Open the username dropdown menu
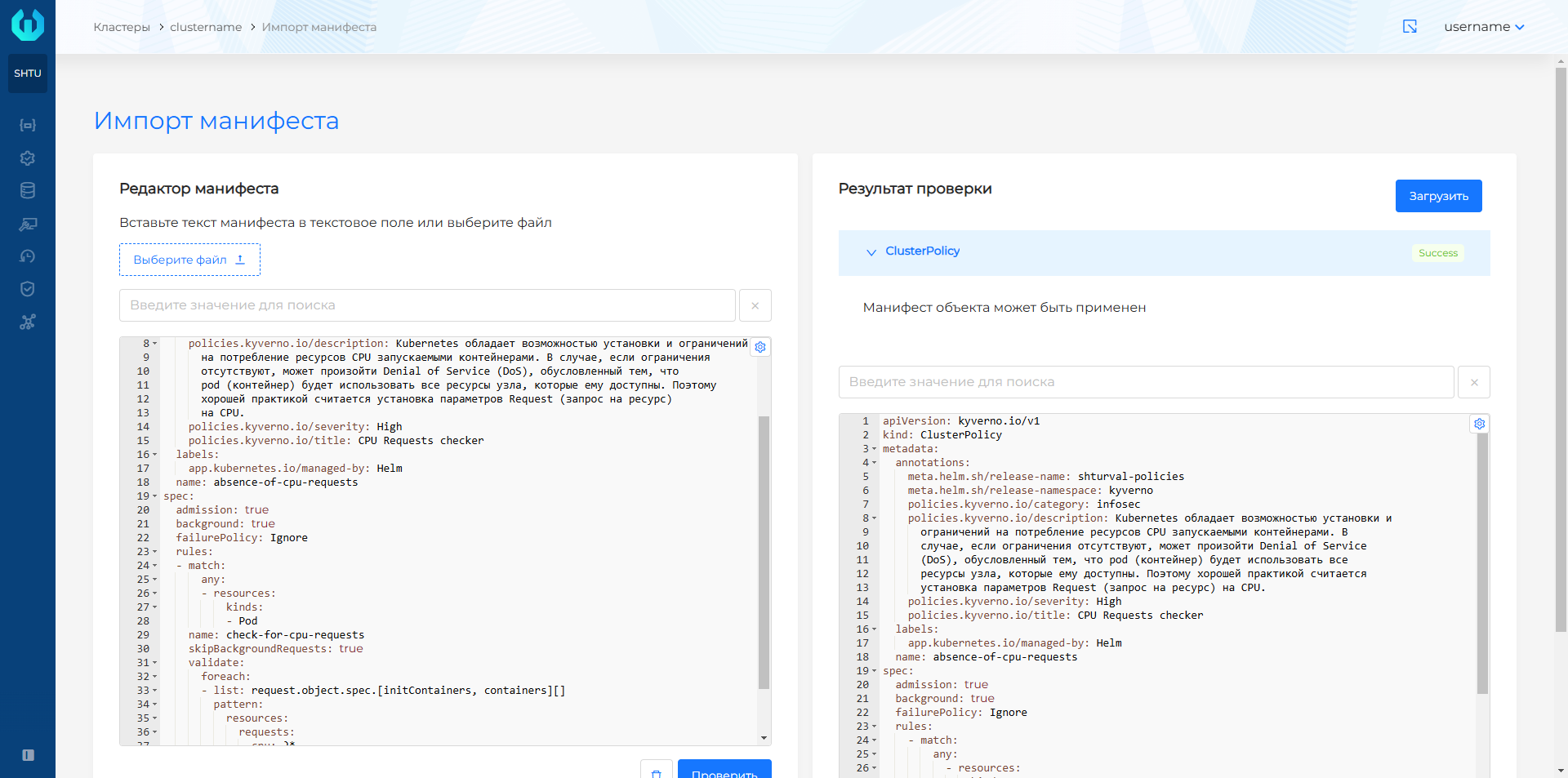This screenshot has width=1568, height=778. pyautogui.click(x=1483, y=27)
